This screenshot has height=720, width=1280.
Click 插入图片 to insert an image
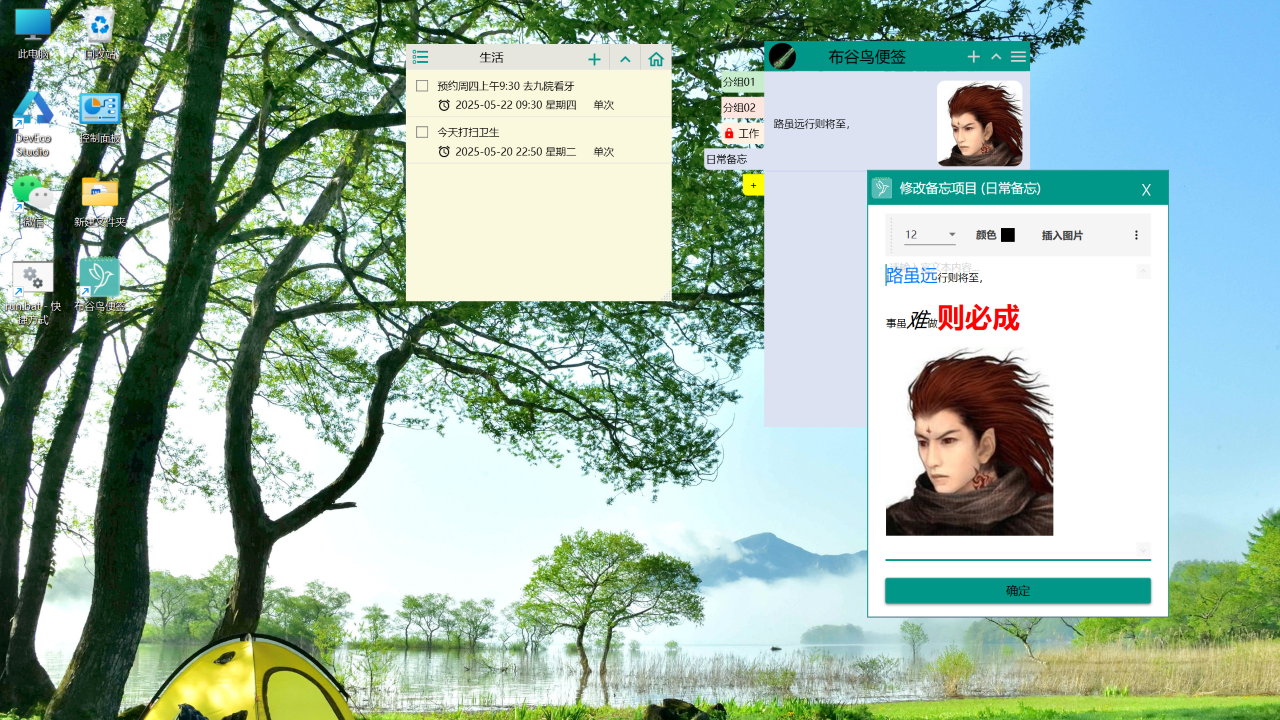point(1062,235)
